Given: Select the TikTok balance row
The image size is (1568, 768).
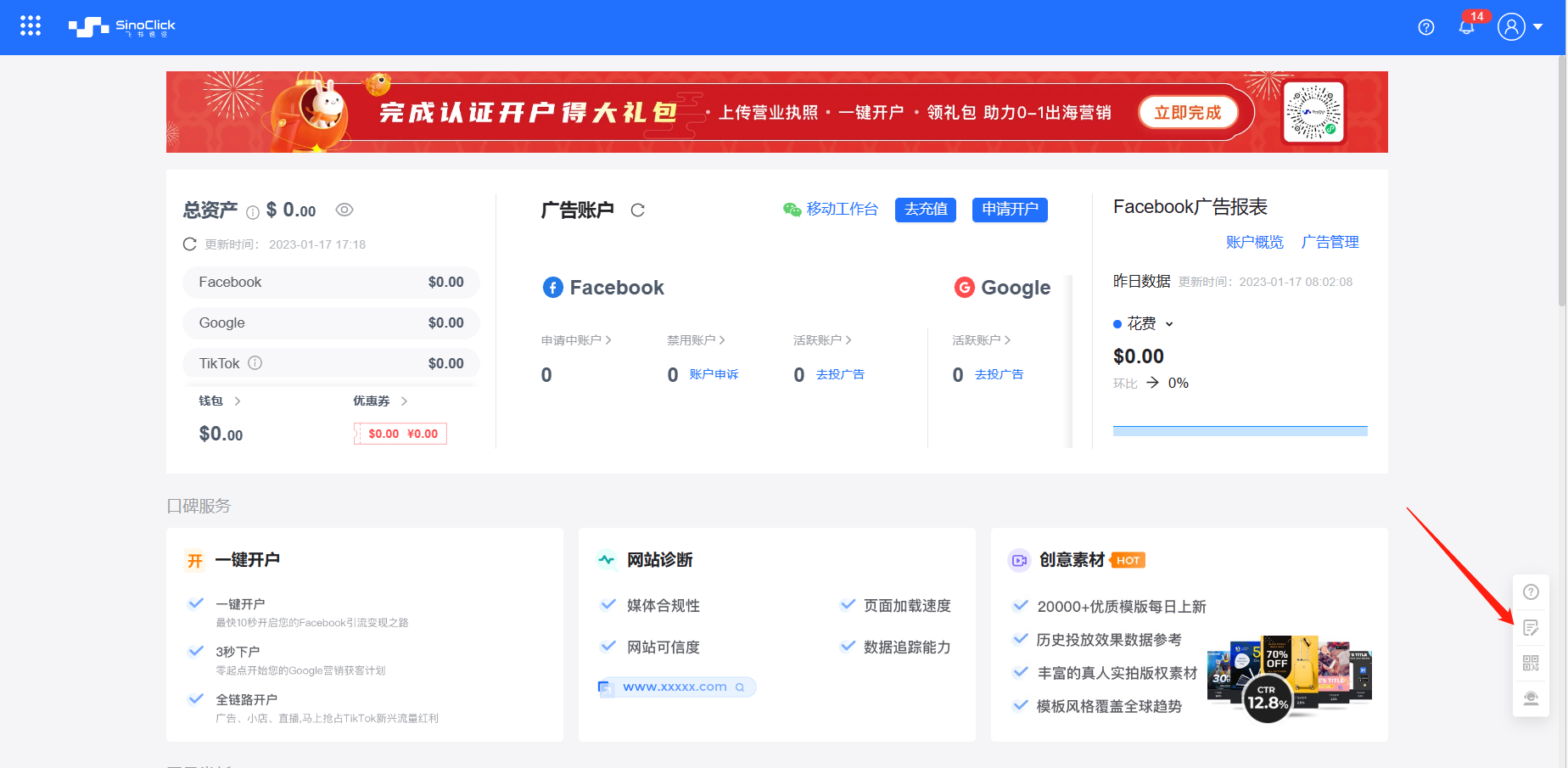Looking at the screenshot, I should tap(331, 363).
